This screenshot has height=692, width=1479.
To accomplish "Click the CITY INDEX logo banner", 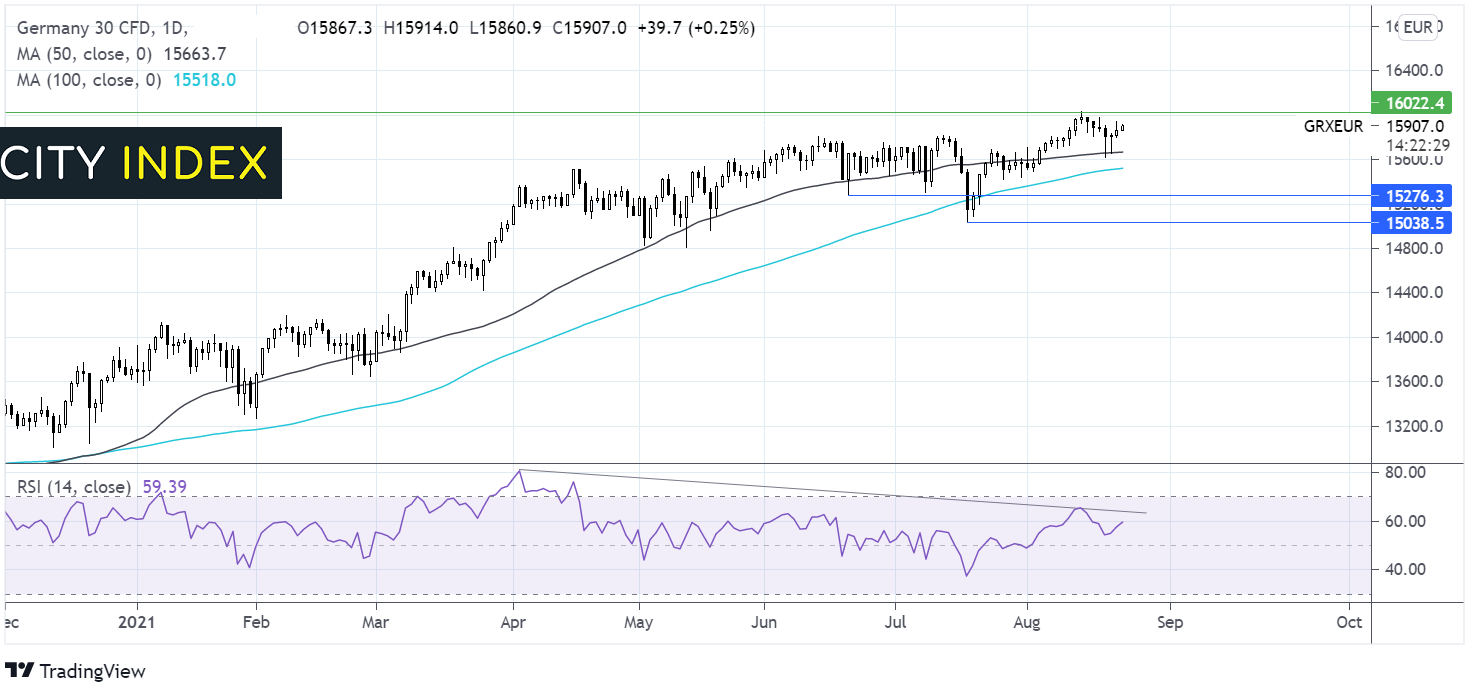I will 141,163.
